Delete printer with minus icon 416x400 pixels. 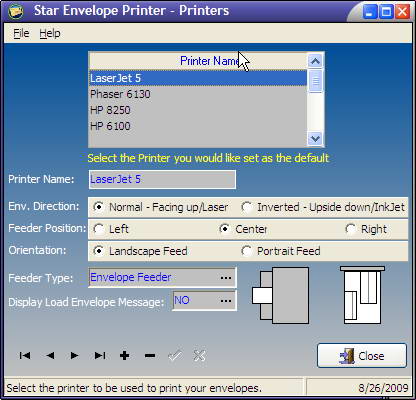click(x=150, y=356)
